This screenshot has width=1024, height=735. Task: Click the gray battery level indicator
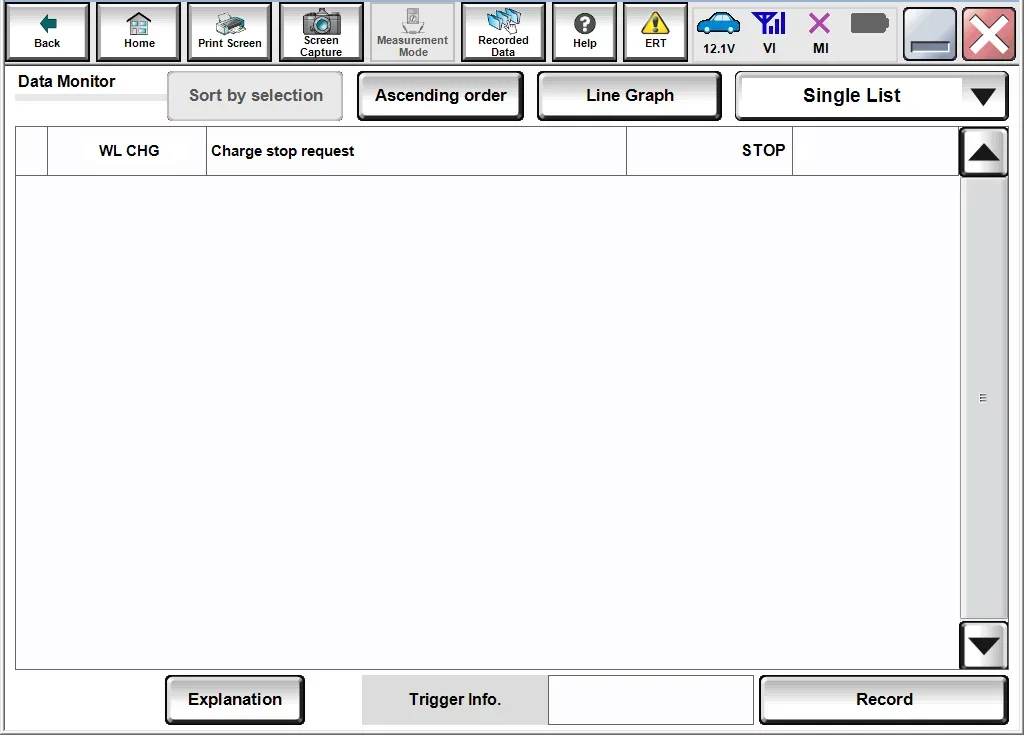(869, 24)
